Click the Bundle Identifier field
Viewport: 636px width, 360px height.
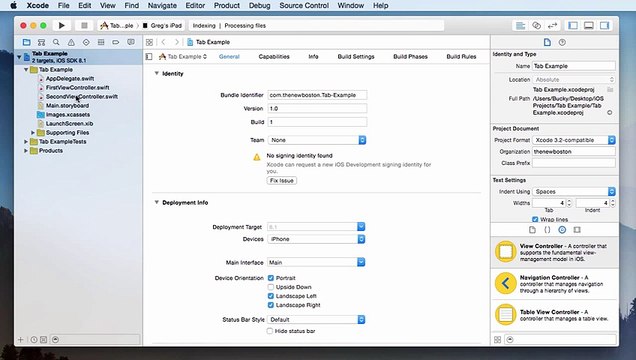[x=317, y=95]
